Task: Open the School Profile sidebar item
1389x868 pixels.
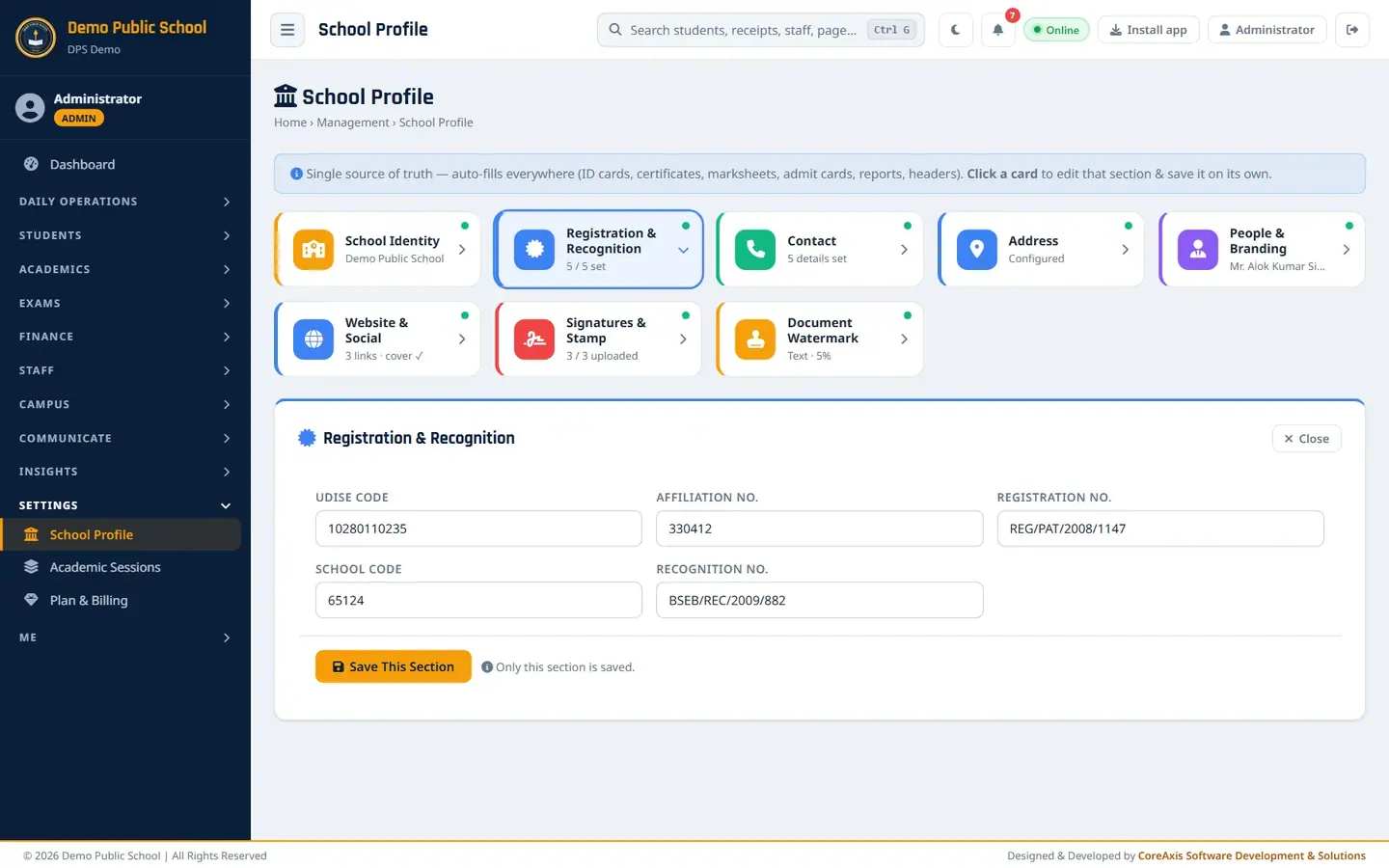Action: pos(122,534)
